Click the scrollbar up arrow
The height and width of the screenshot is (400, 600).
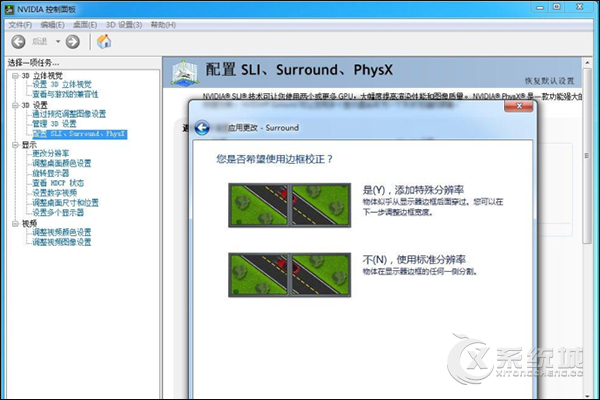[x=587, y=62]
